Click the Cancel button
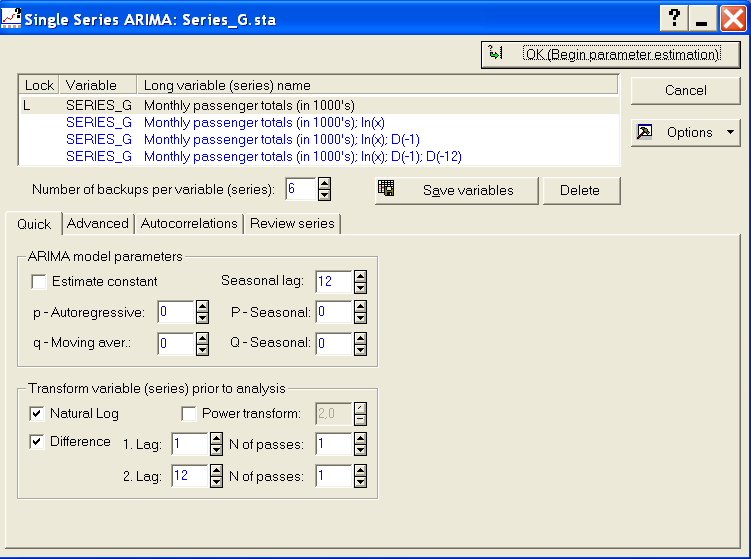 685,90
